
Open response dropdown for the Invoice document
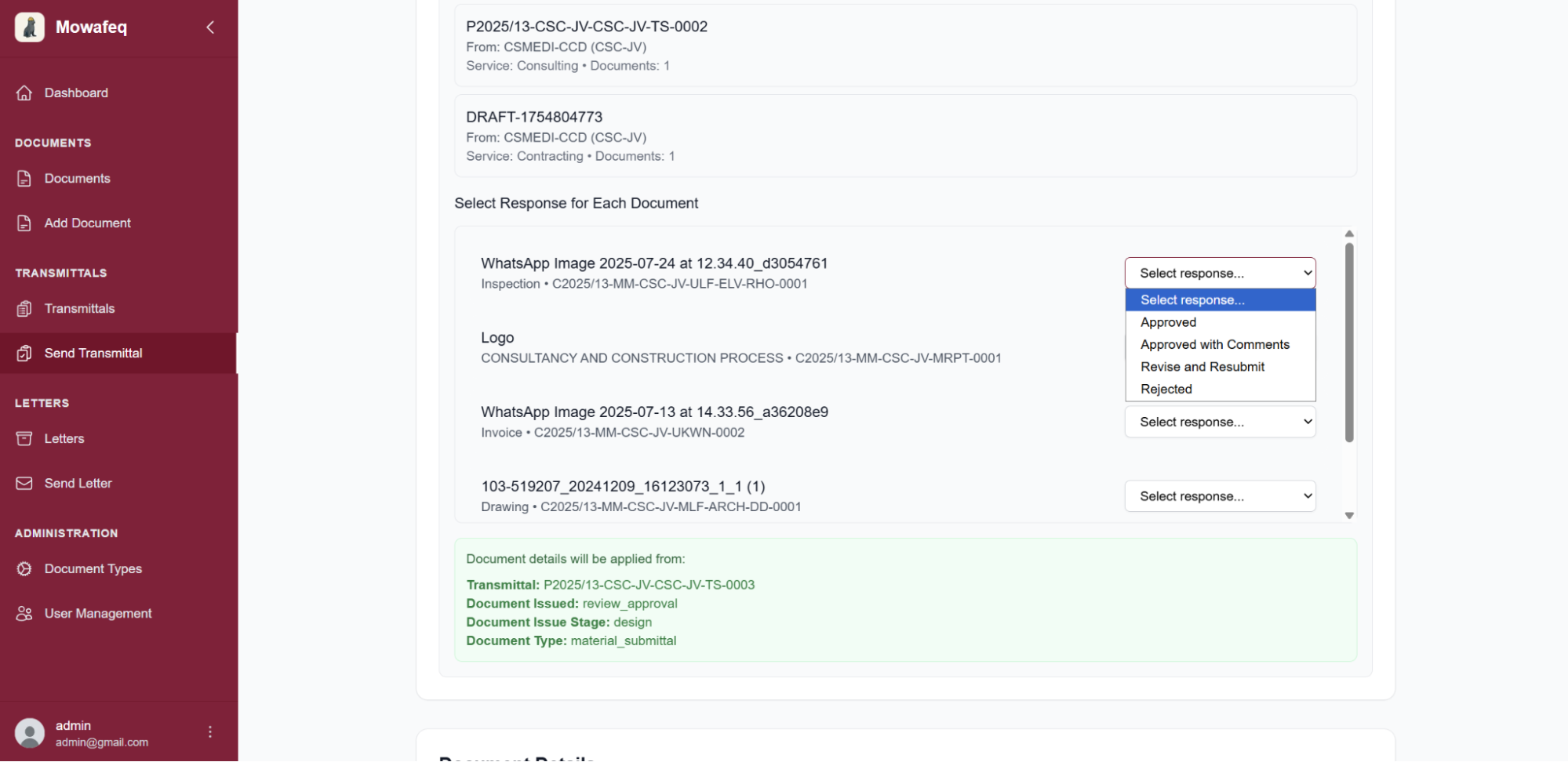(x=1220, y=423)
